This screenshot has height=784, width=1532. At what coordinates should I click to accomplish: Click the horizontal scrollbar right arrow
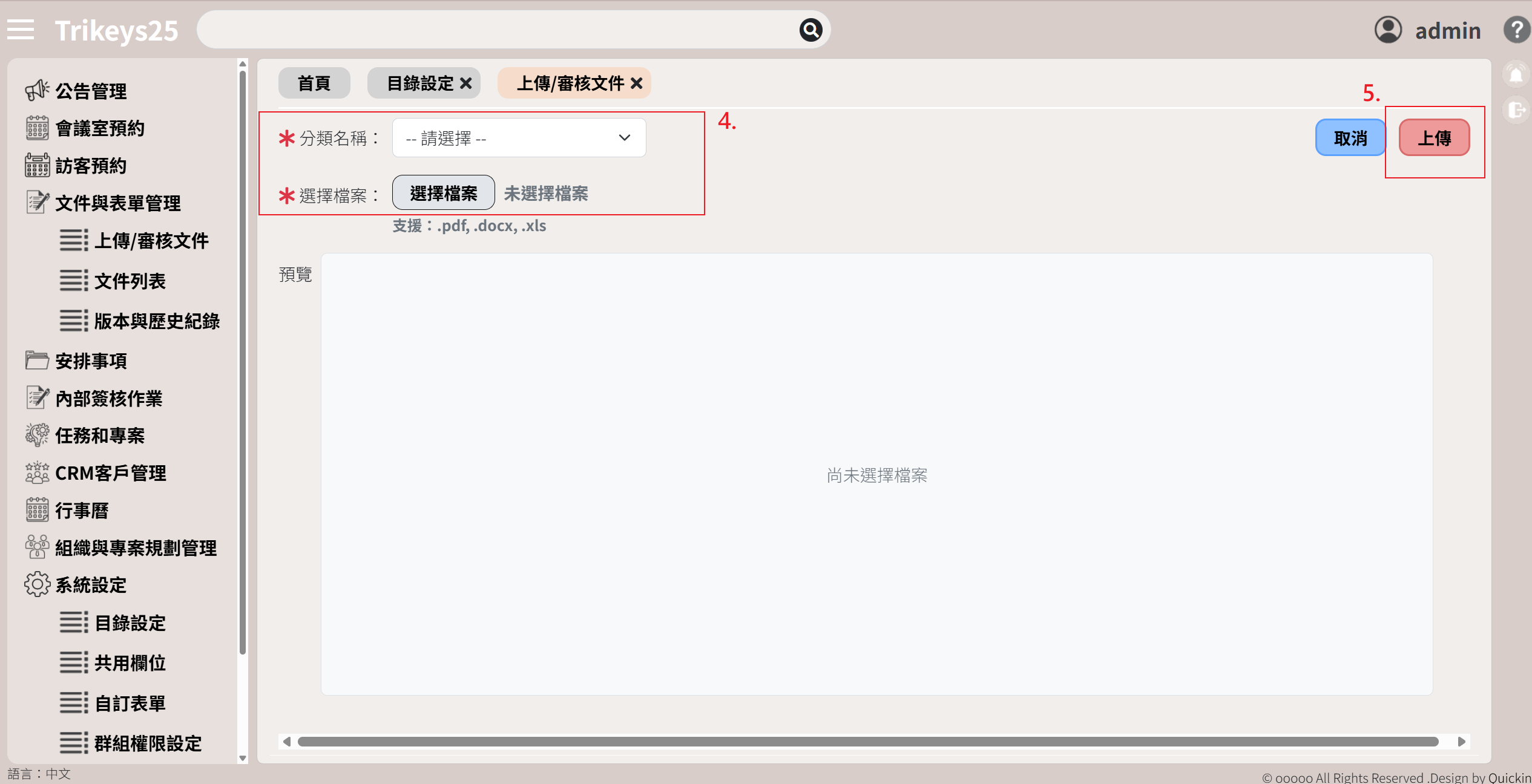click(1461, 742)
